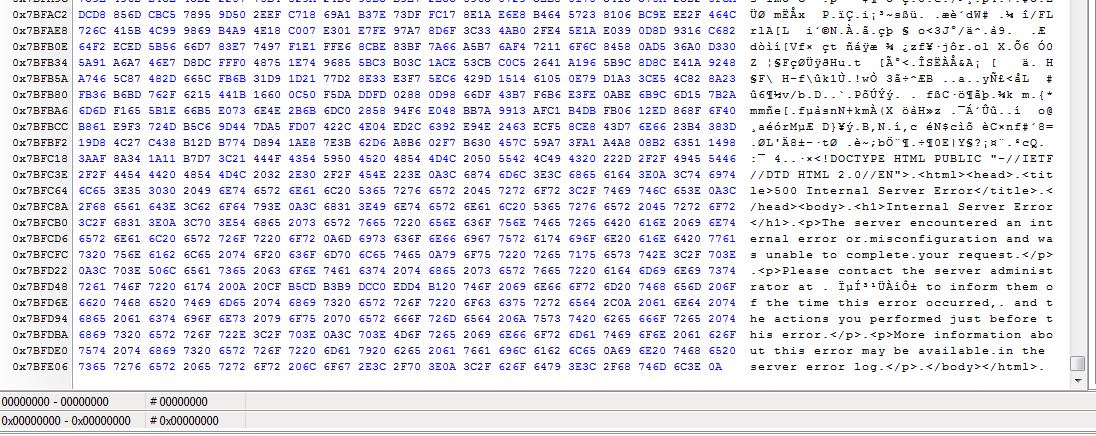Select address 0x7BFBCC in the offset column

(x=40, y=126)
